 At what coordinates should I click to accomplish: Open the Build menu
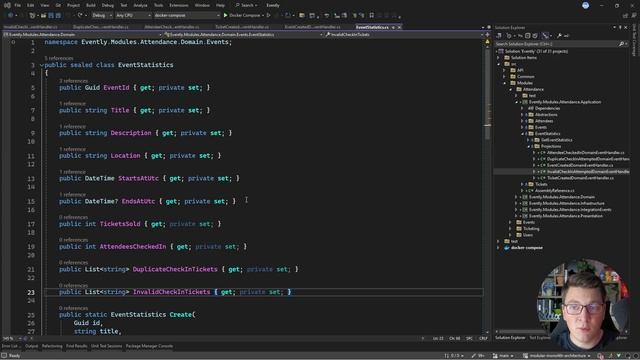pyautogui.click(x=91, y=5)
